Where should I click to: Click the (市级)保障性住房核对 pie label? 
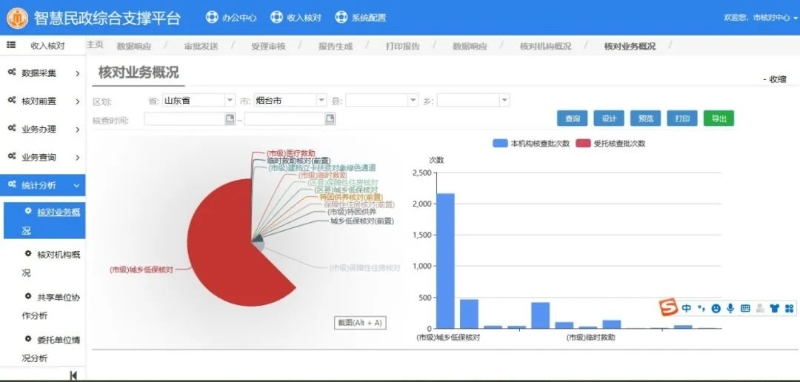365,267
